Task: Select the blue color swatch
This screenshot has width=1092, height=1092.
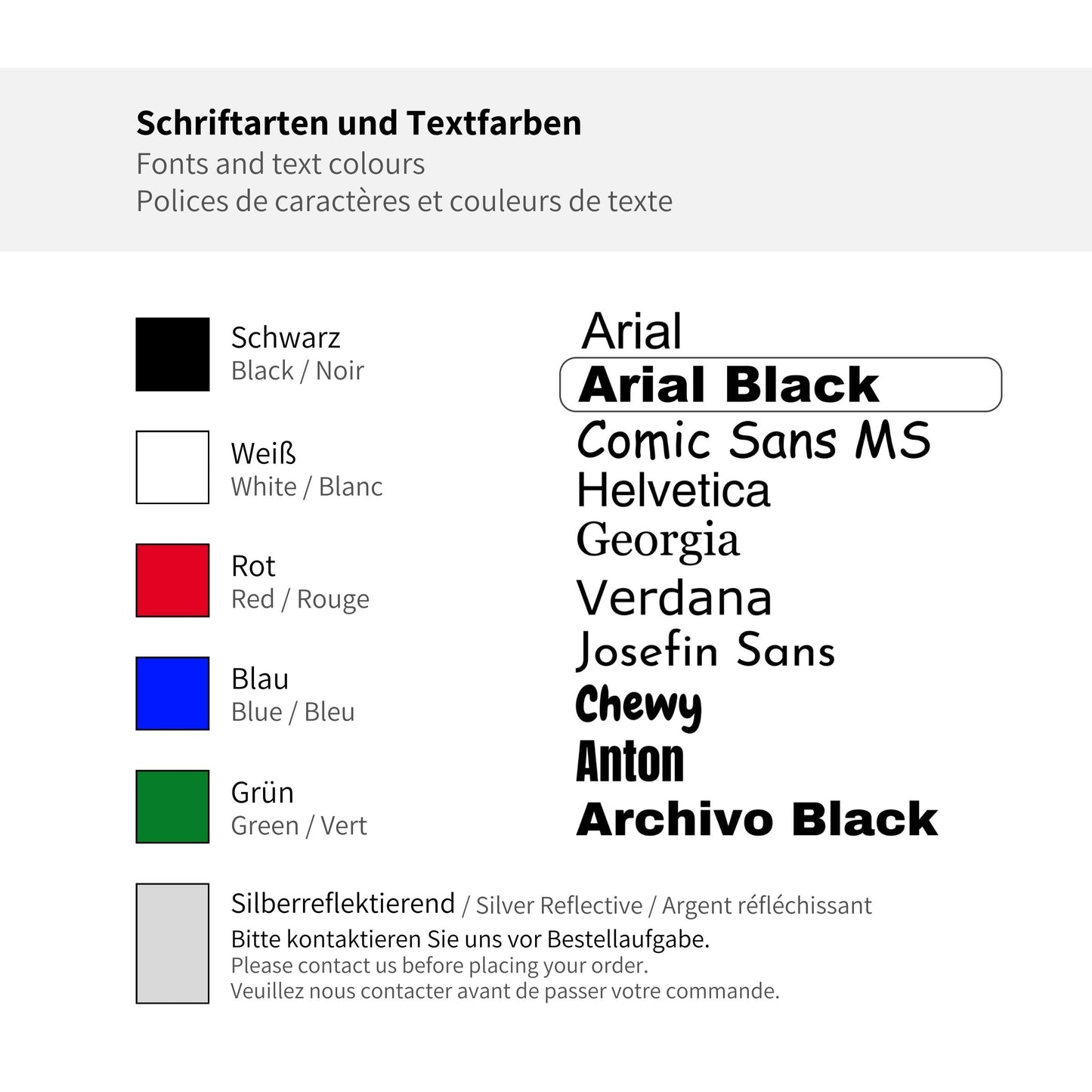Action: (172, 694)
